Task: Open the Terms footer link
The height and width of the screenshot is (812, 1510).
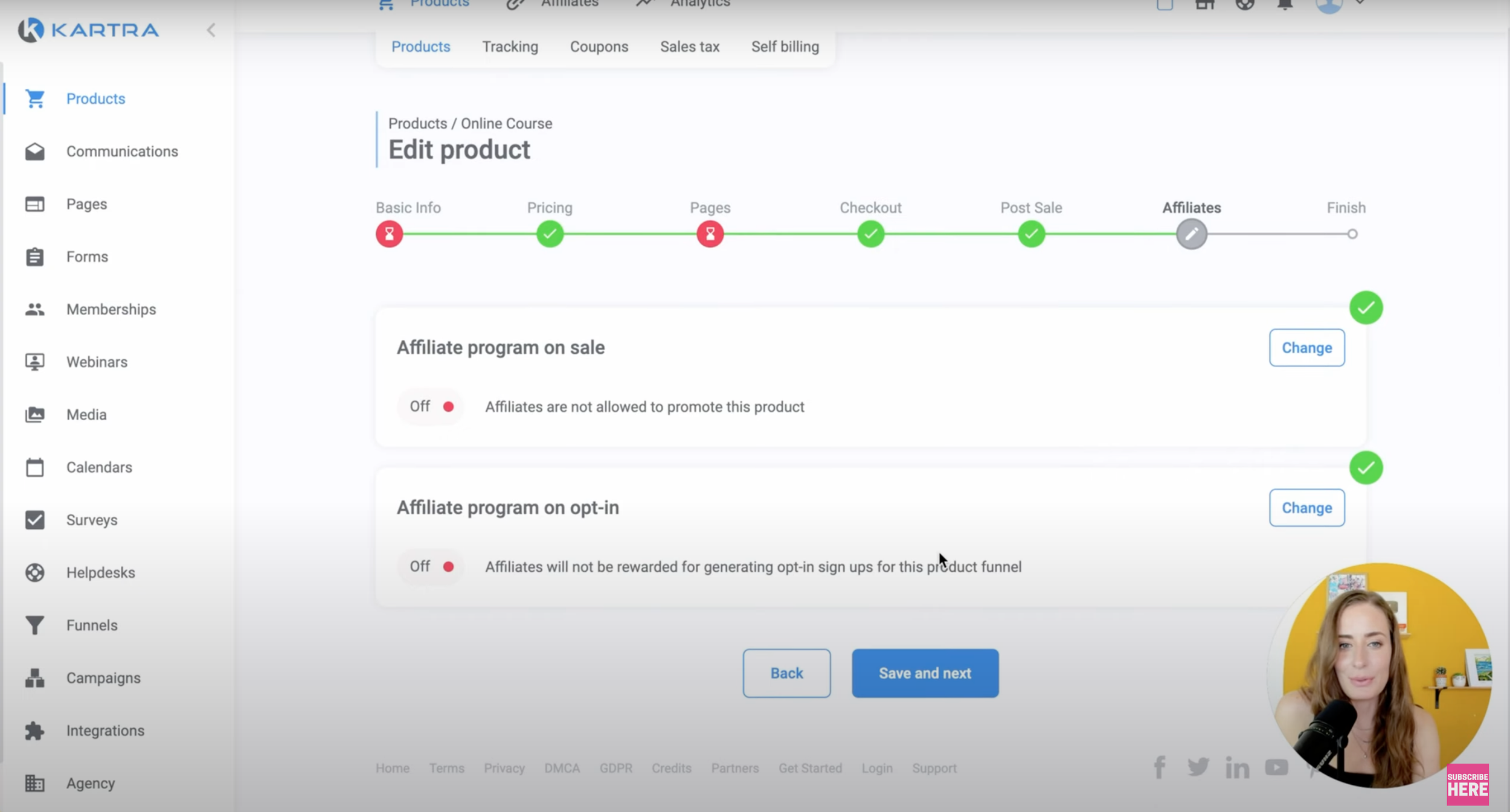Action: [x=446, y=768]
